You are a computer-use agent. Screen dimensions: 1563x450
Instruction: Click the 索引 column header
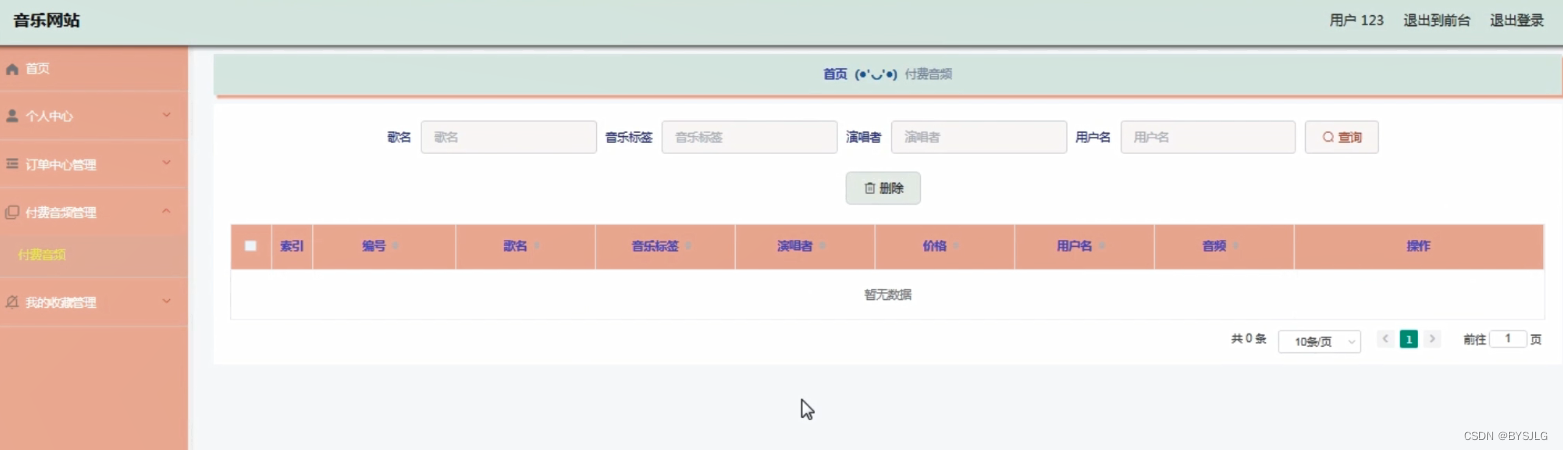[292, 246]
